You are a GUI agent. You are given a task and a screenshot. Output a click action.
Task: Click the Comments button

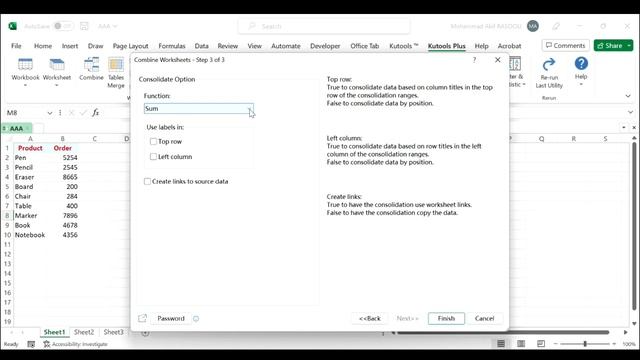[x=565, y=46]
